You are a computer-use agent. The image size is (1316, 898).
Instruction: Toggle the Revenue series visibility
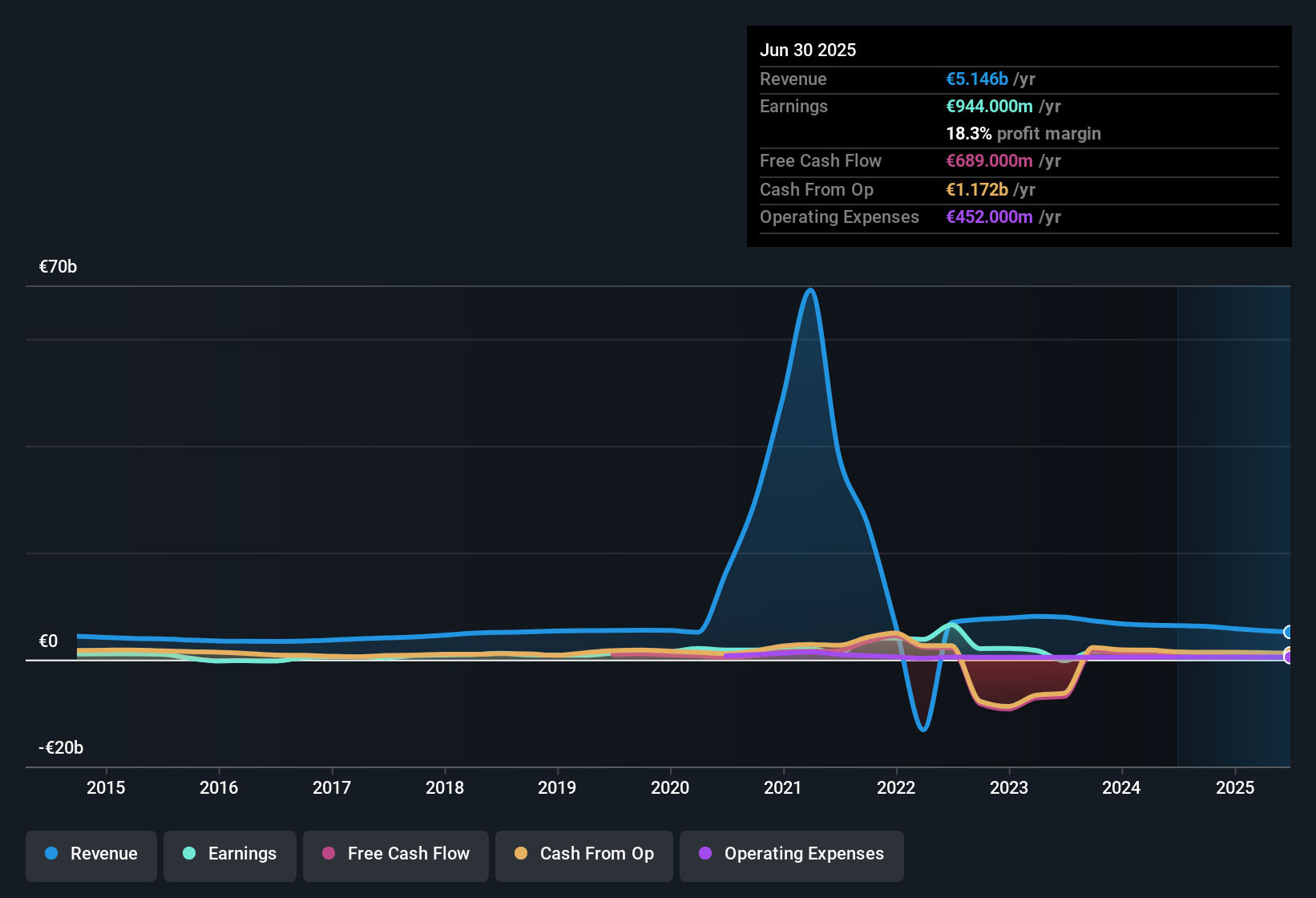point(91,855)
